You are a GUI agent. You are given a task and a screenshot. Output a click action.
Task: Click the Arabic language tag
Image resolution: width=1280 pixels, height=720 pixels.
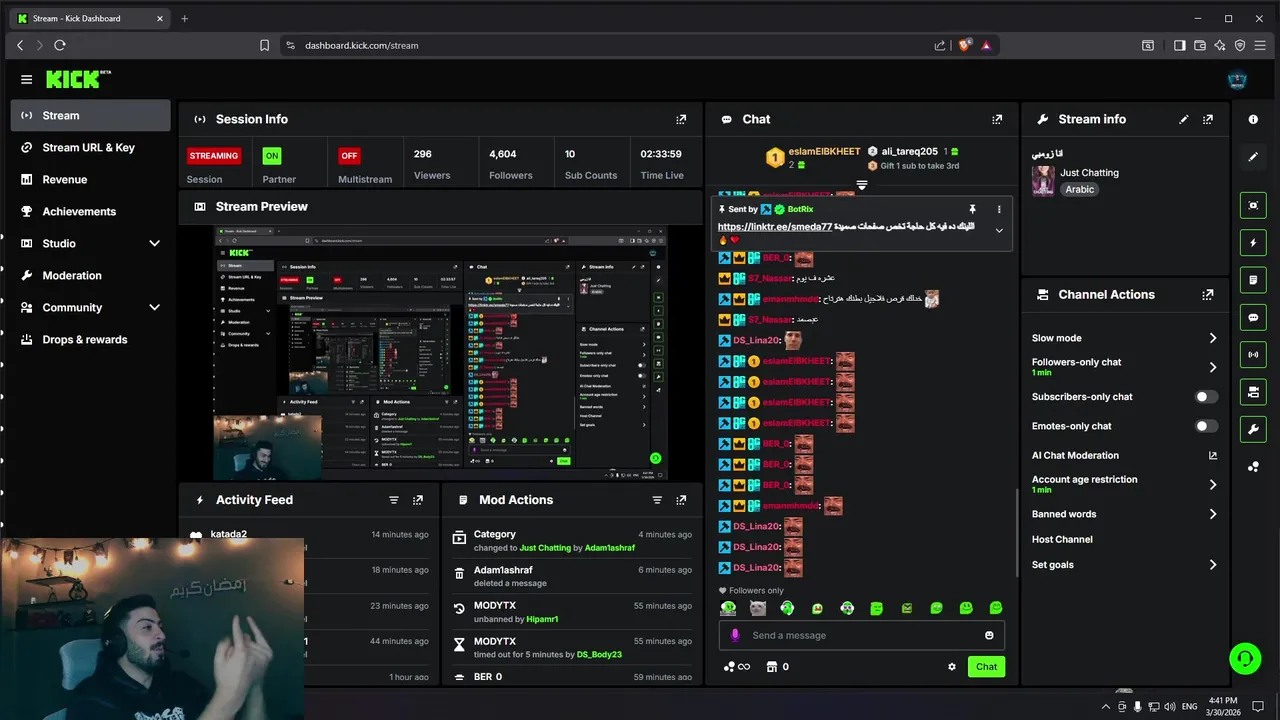coord(1079,189)
